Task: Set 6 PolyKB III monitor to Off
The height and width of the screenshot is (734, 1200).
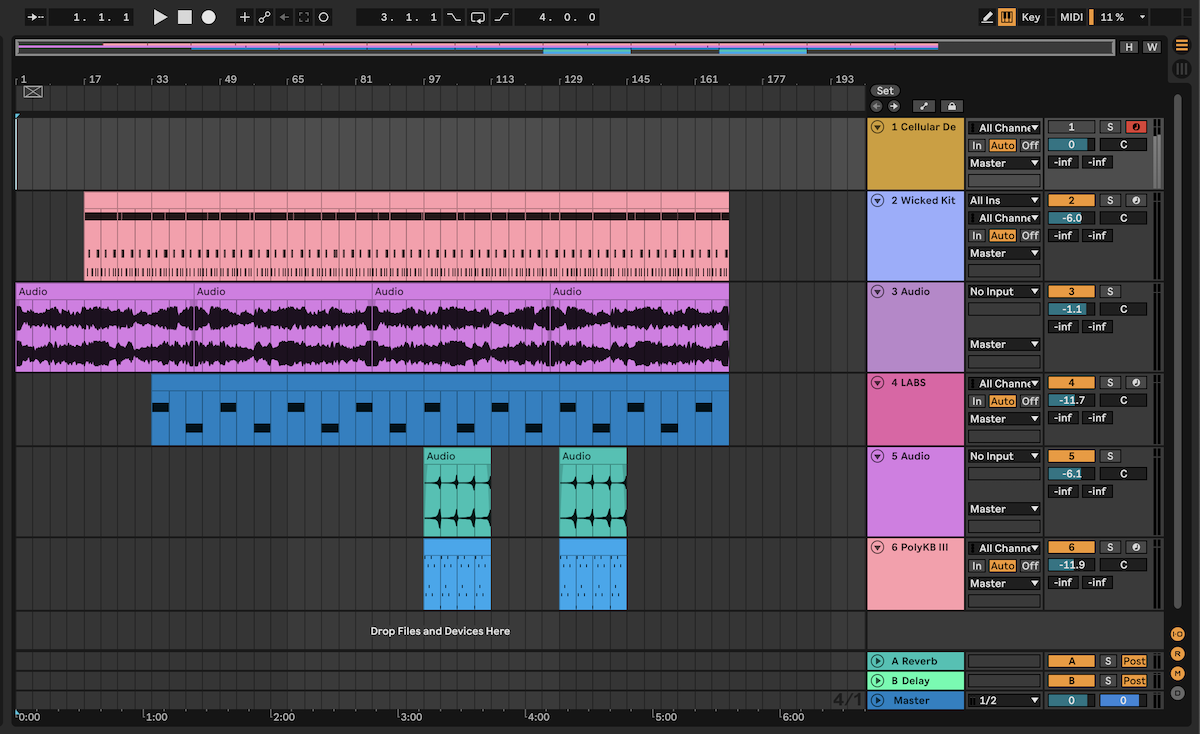Action: tap(1030, 566)
